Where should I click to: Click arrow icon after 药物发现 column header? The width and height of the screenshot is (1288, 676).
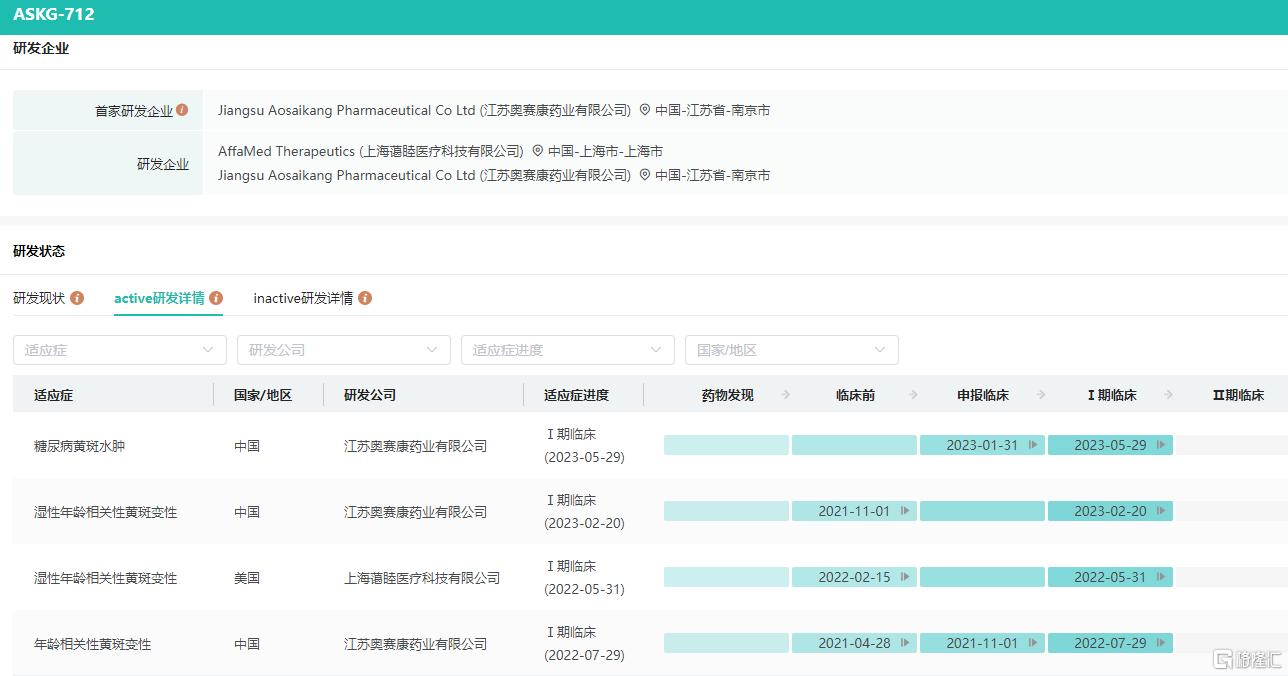coord(786,395)
